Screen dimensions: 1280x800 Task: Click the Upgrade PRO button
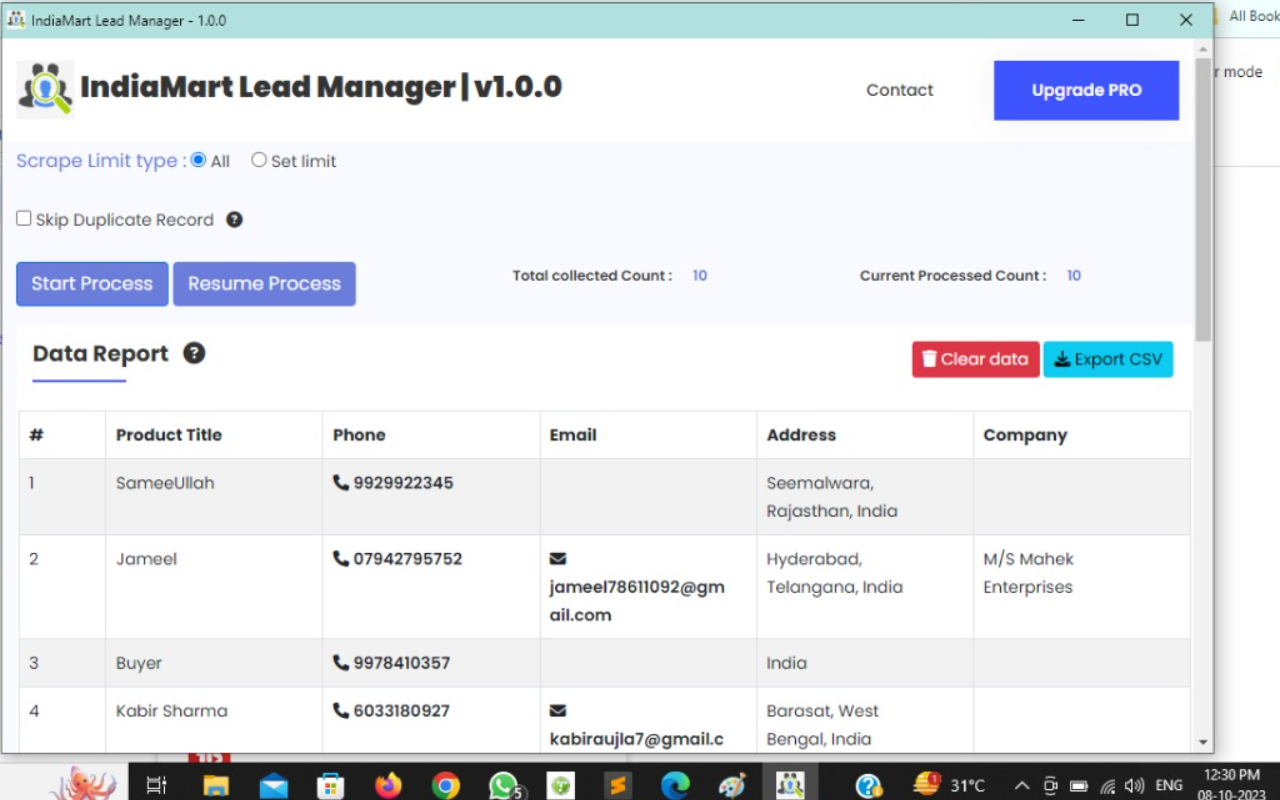pos(1086,90)
